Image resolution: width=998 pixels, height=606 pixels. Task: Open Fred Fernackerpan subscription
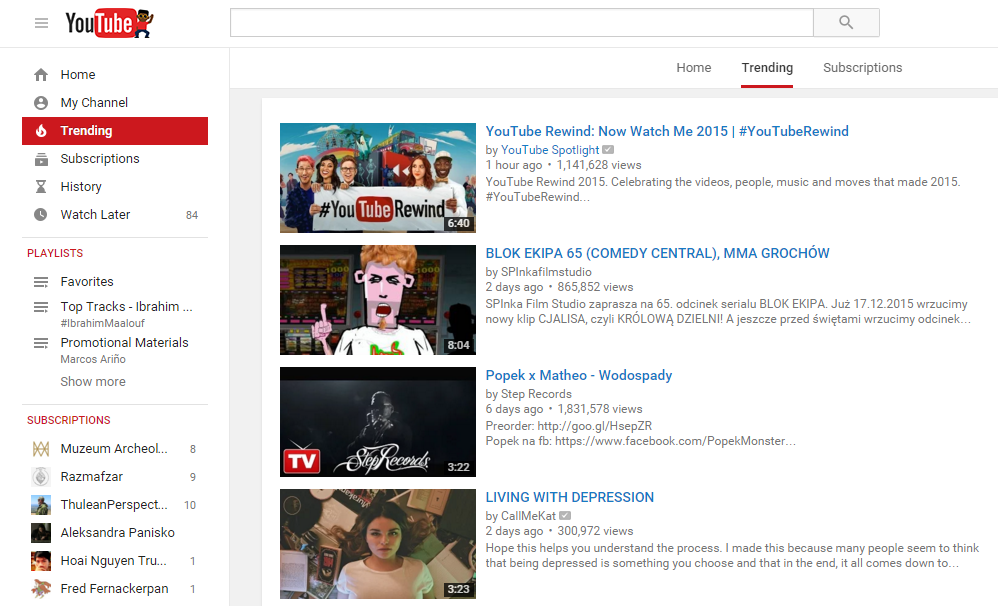point(115,589)
